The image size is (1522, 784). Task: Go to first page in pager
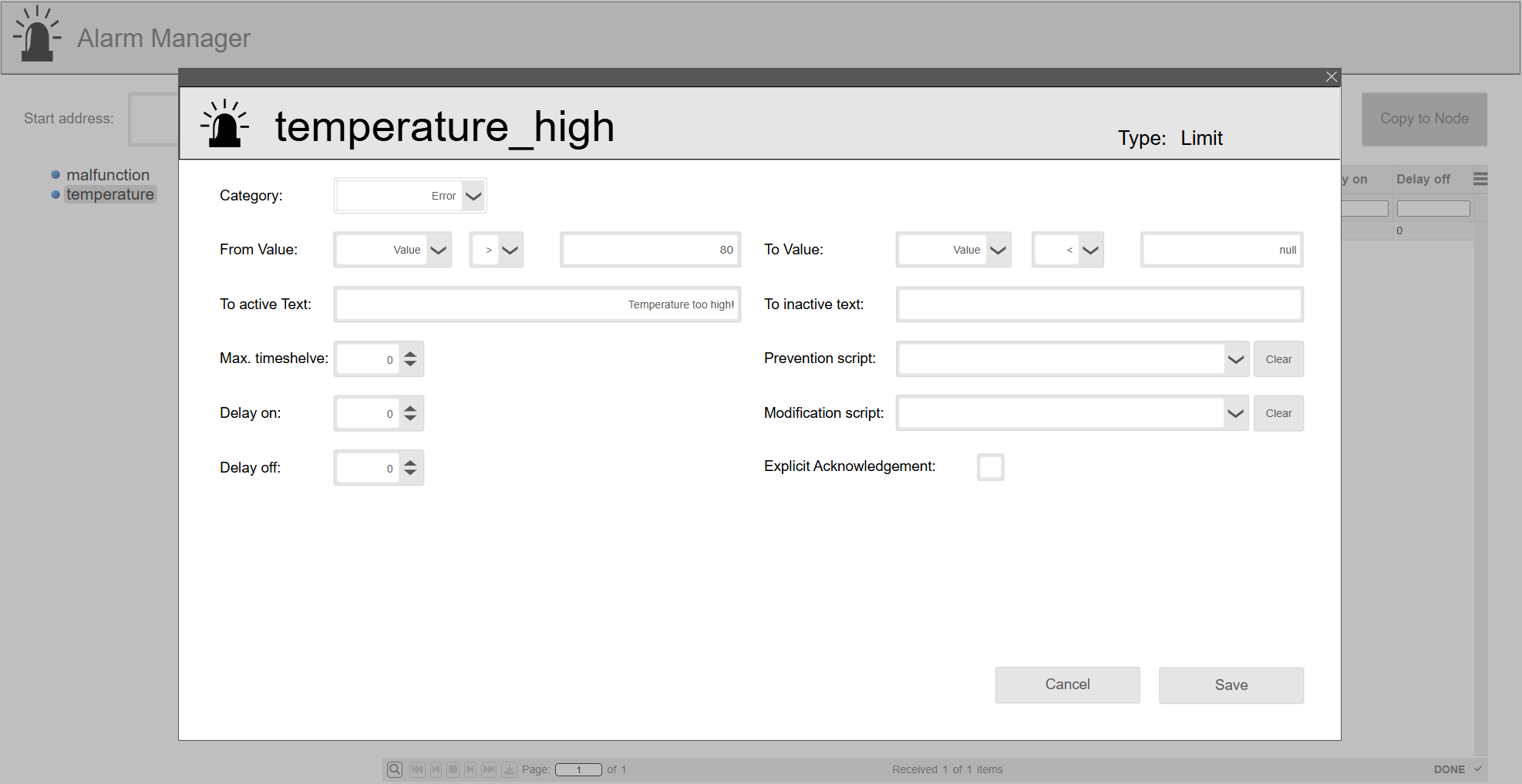pos(417,769)
